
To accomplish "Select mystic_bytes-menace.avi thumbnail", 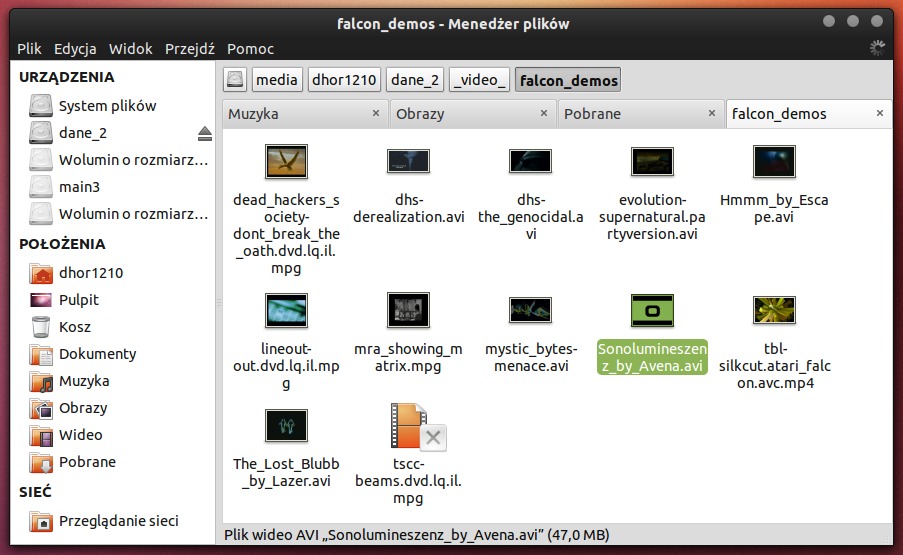I will coord(530,310).
